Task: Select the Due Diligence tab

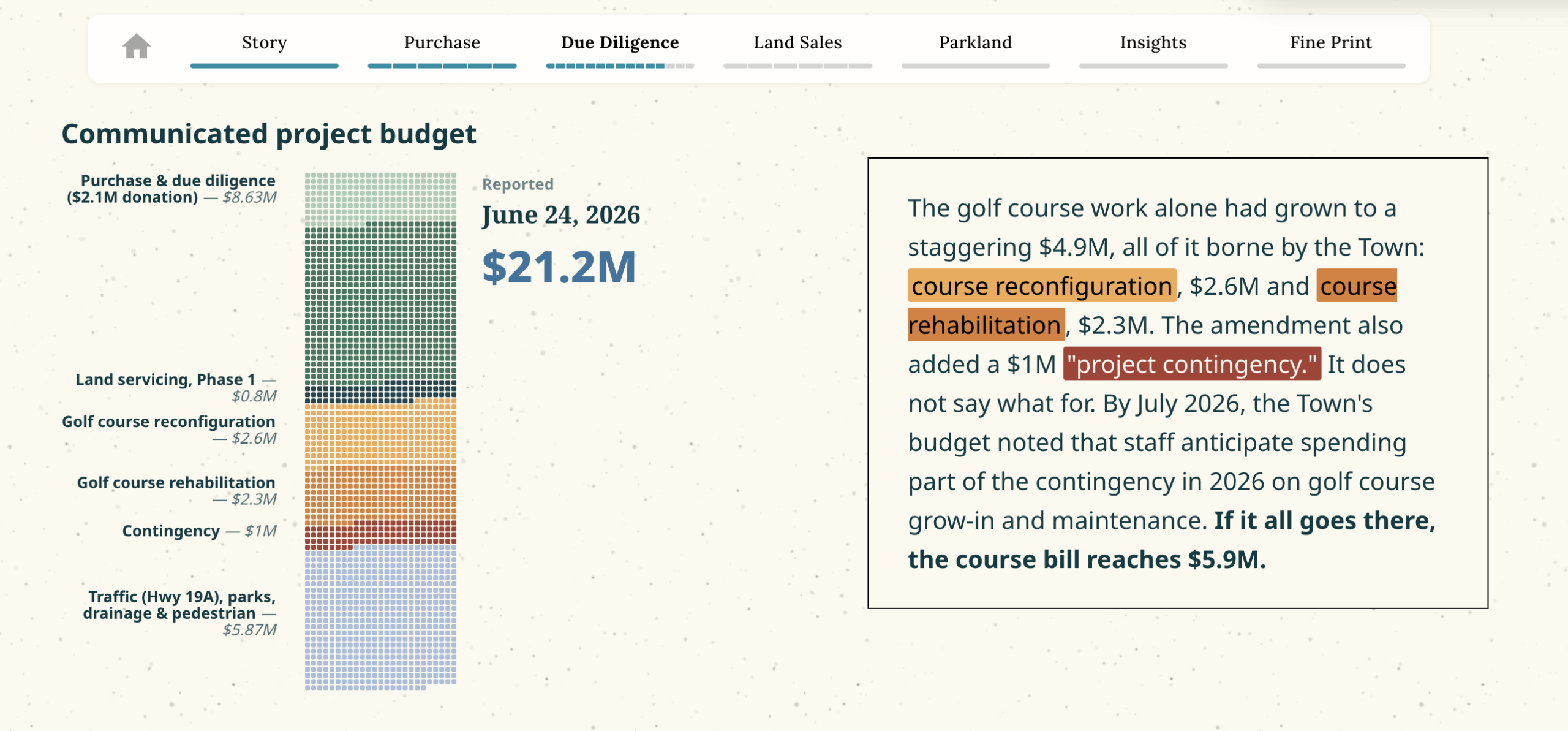Action: tap(620, 42)
